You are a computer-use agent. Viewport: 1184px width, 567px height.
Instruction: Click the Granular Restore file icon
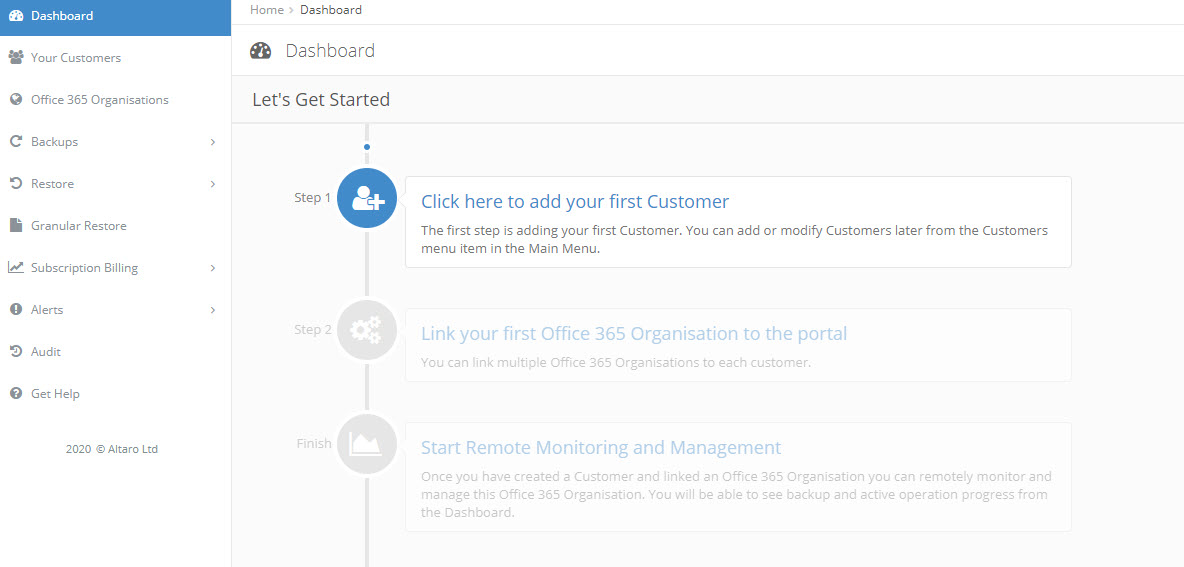pyautogui.click(x=16, y=226)
